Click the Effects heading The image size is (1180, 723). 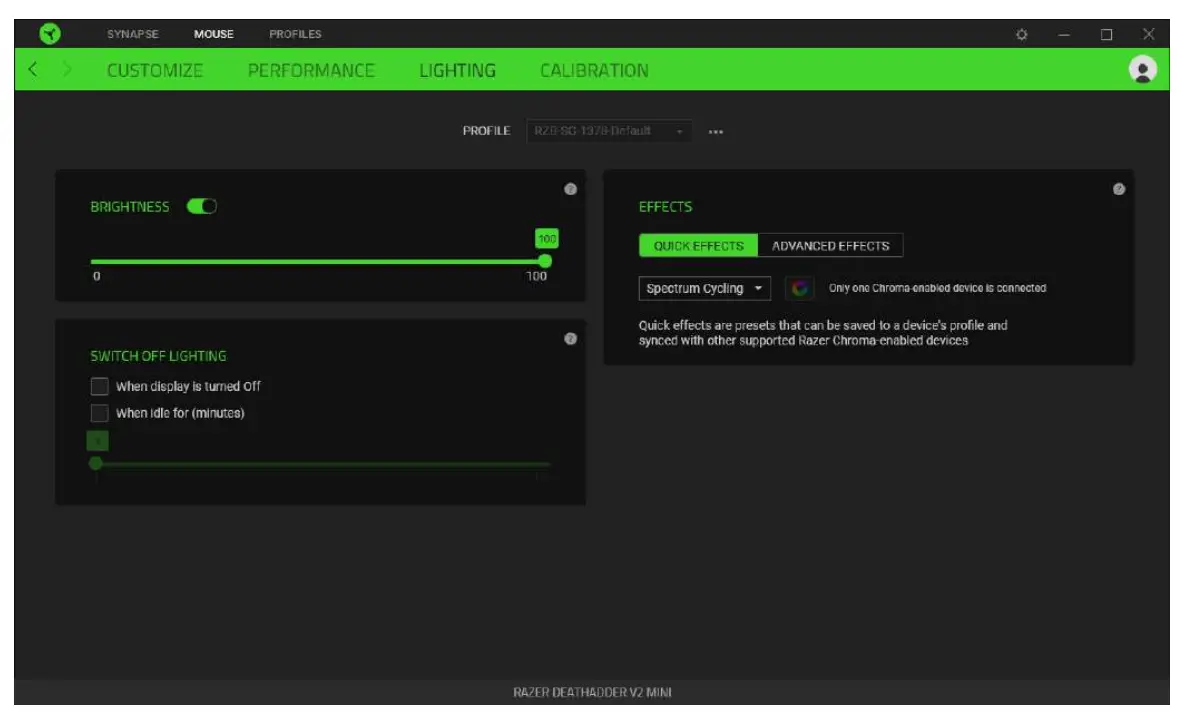pos(665,206)
